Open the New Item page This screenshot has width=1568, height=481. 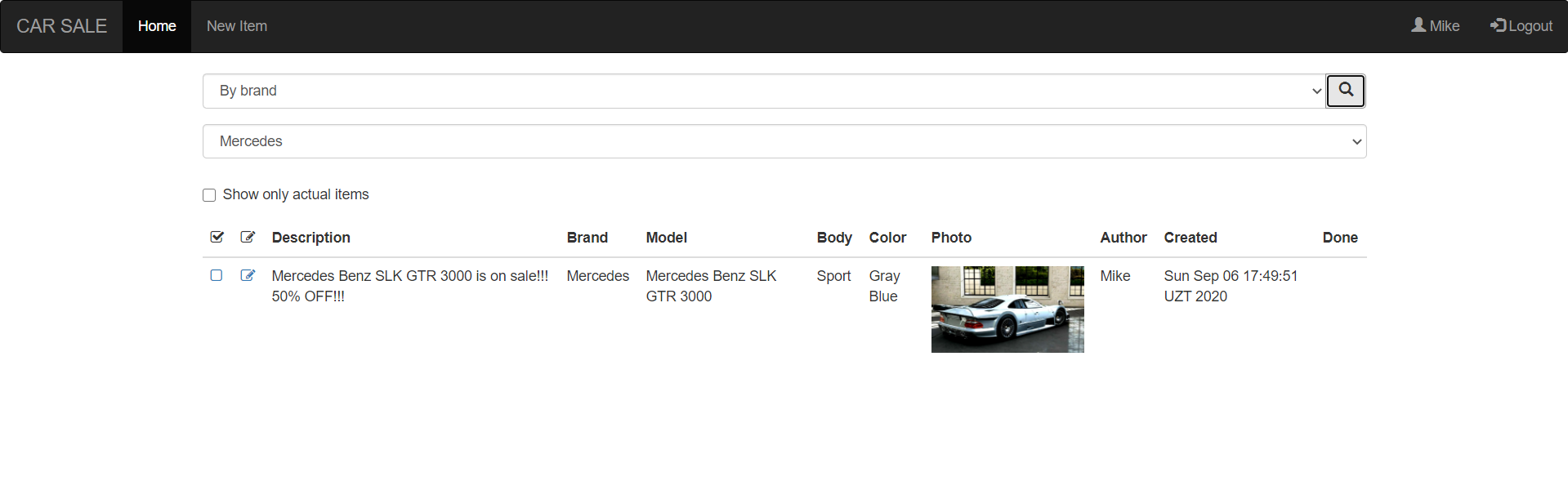pyautogui.click(x=236, y=26)
